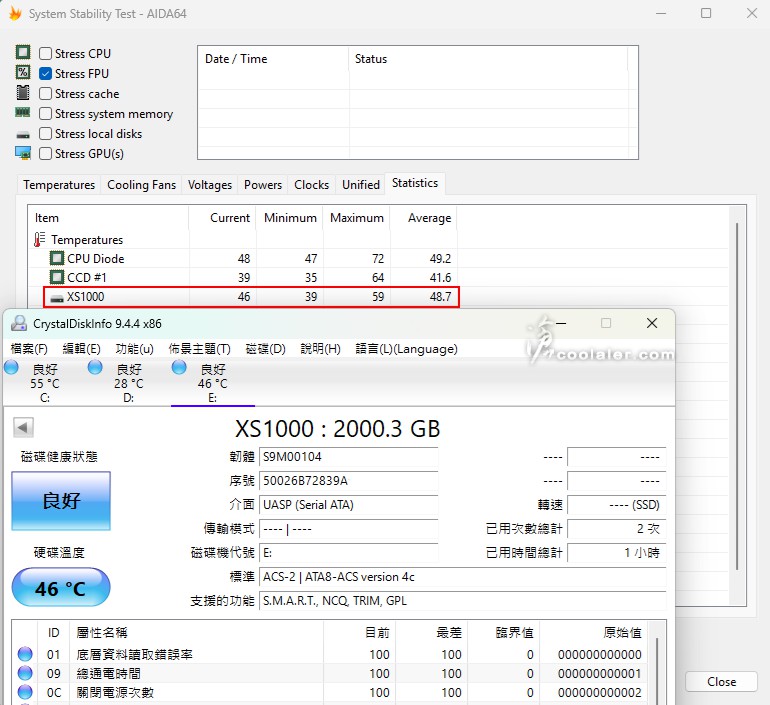Click the interface field UASP (Serial ATA)
This screenshot has width=770, height=705.
tap(348, 505)
